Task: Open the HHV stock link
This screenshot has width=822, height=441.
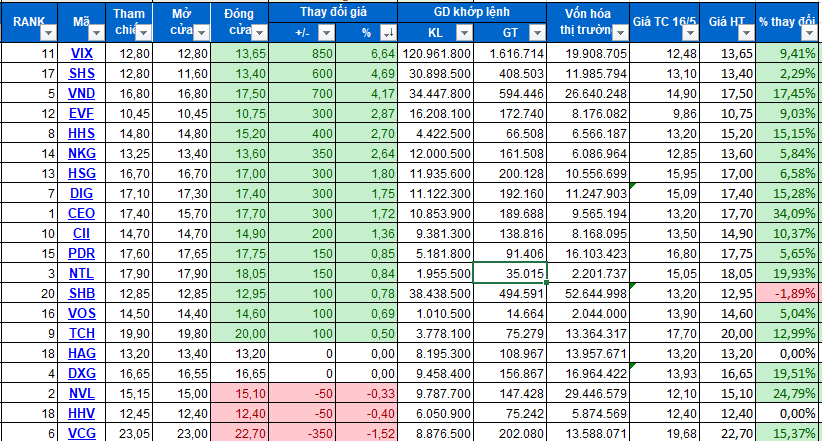Action: 82,413
